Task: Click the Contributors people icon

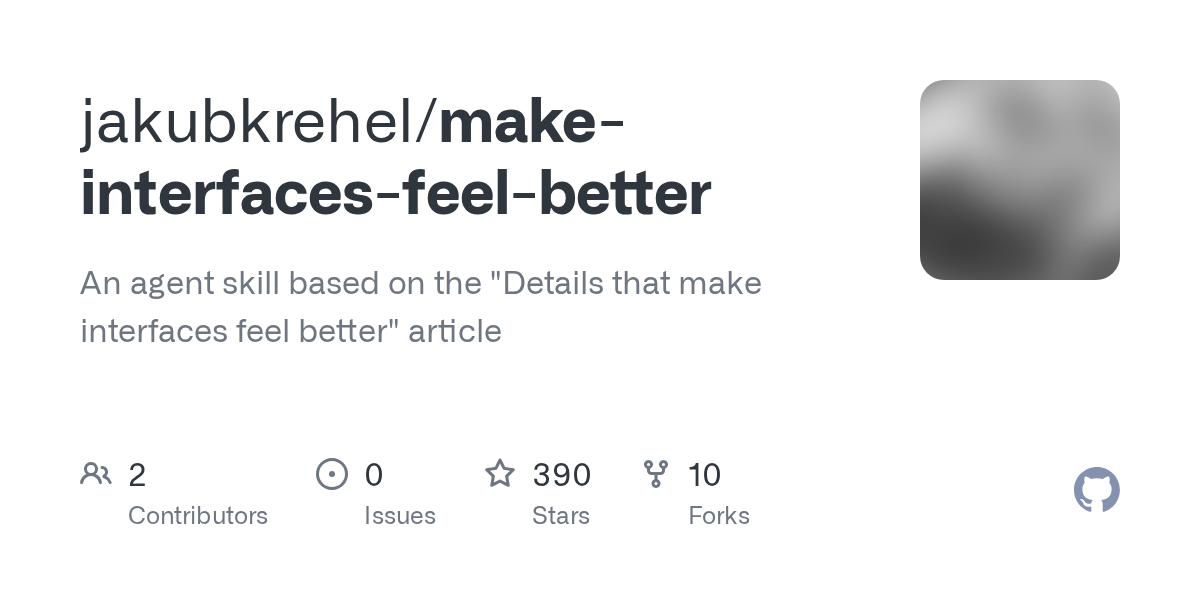Action: [96, 474]
